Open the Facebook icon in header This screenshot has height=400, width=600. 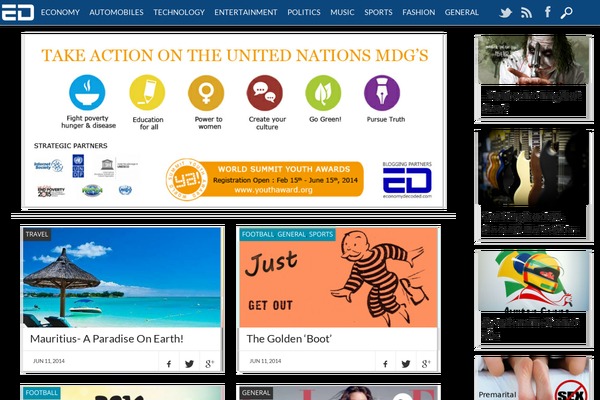[548, 12]
